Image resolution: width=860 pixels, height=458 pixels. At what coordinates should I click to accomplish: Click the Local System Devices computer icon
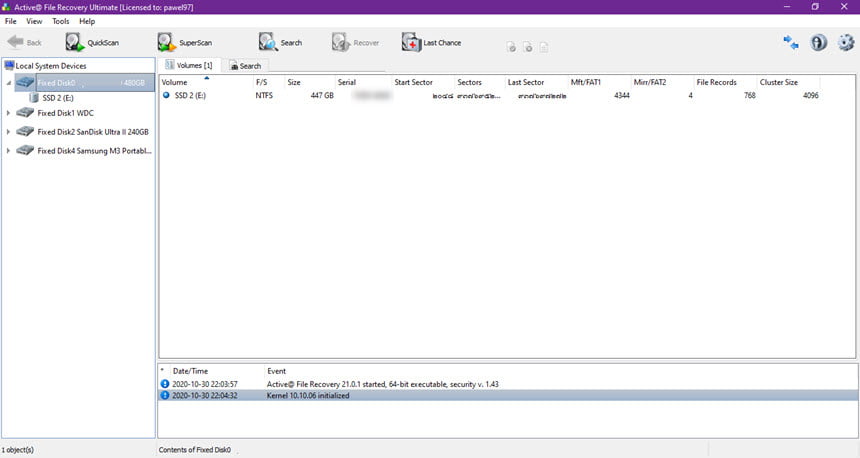coord(9,65)
